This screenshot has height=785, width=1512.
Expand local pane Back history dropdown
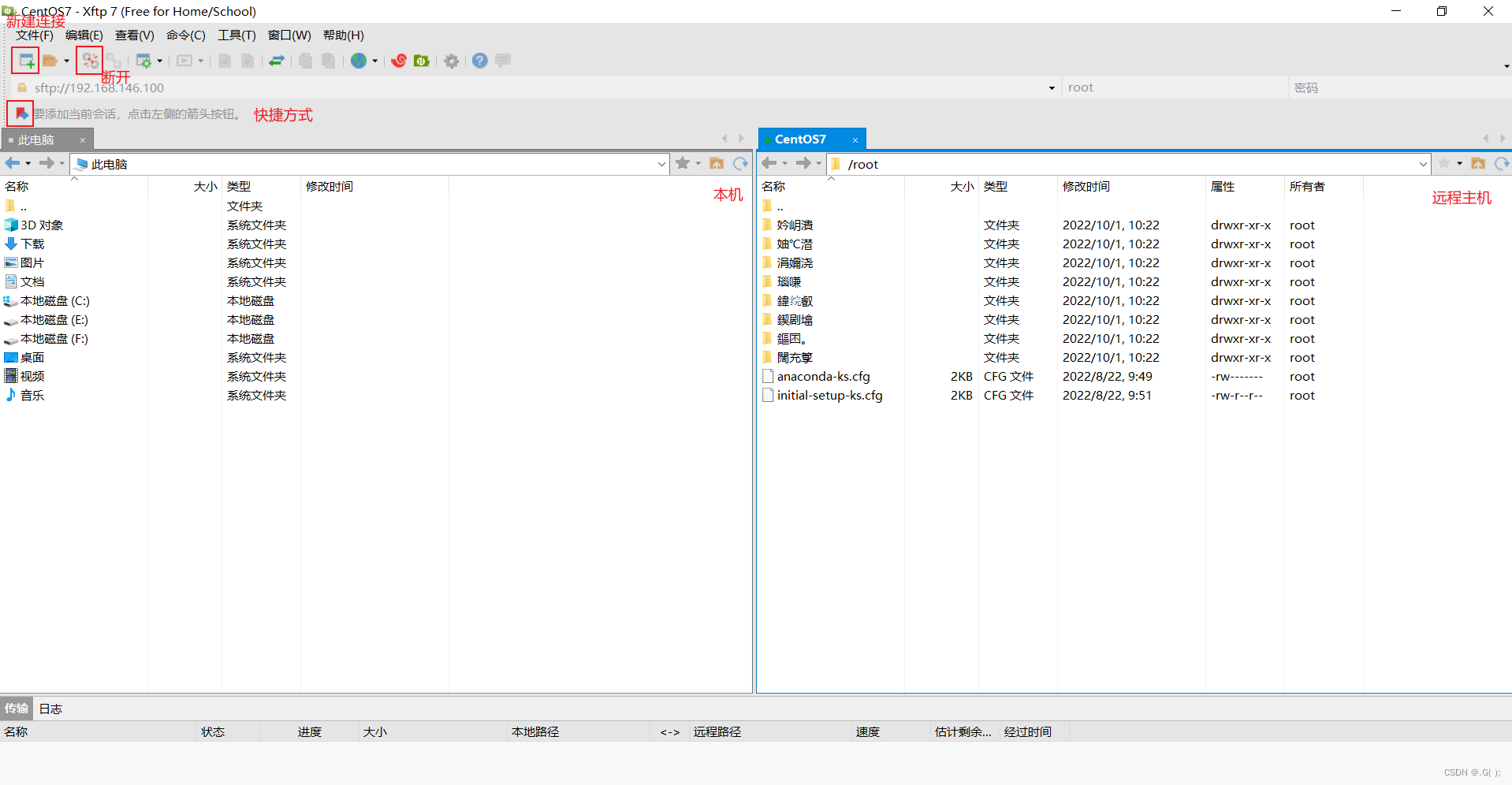28,164
